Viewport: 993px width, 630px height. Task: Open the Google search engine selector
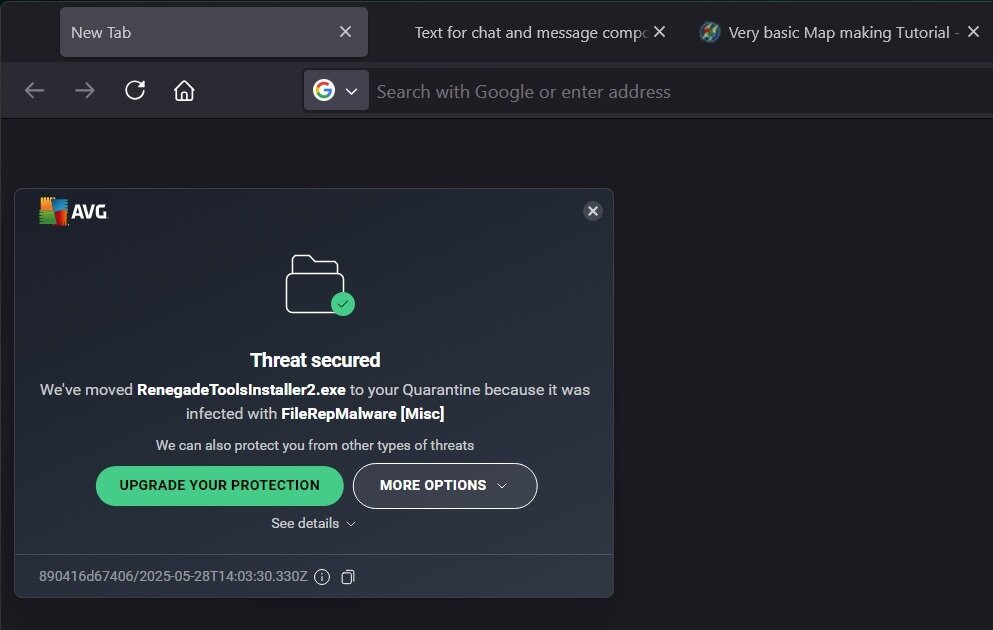pos(335,91)
